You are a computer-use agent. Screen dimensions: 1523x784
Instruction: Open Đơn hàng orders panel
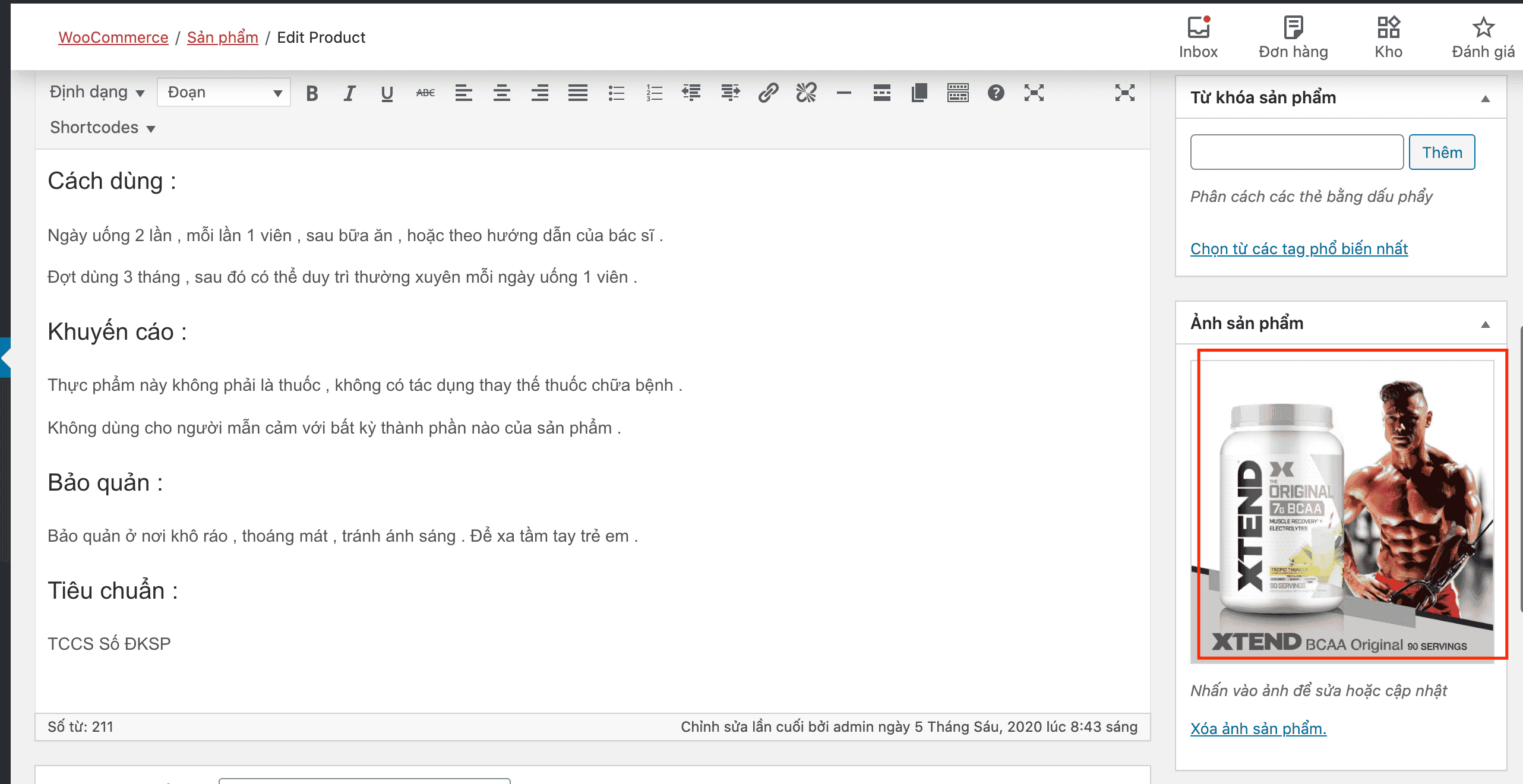1293,37
